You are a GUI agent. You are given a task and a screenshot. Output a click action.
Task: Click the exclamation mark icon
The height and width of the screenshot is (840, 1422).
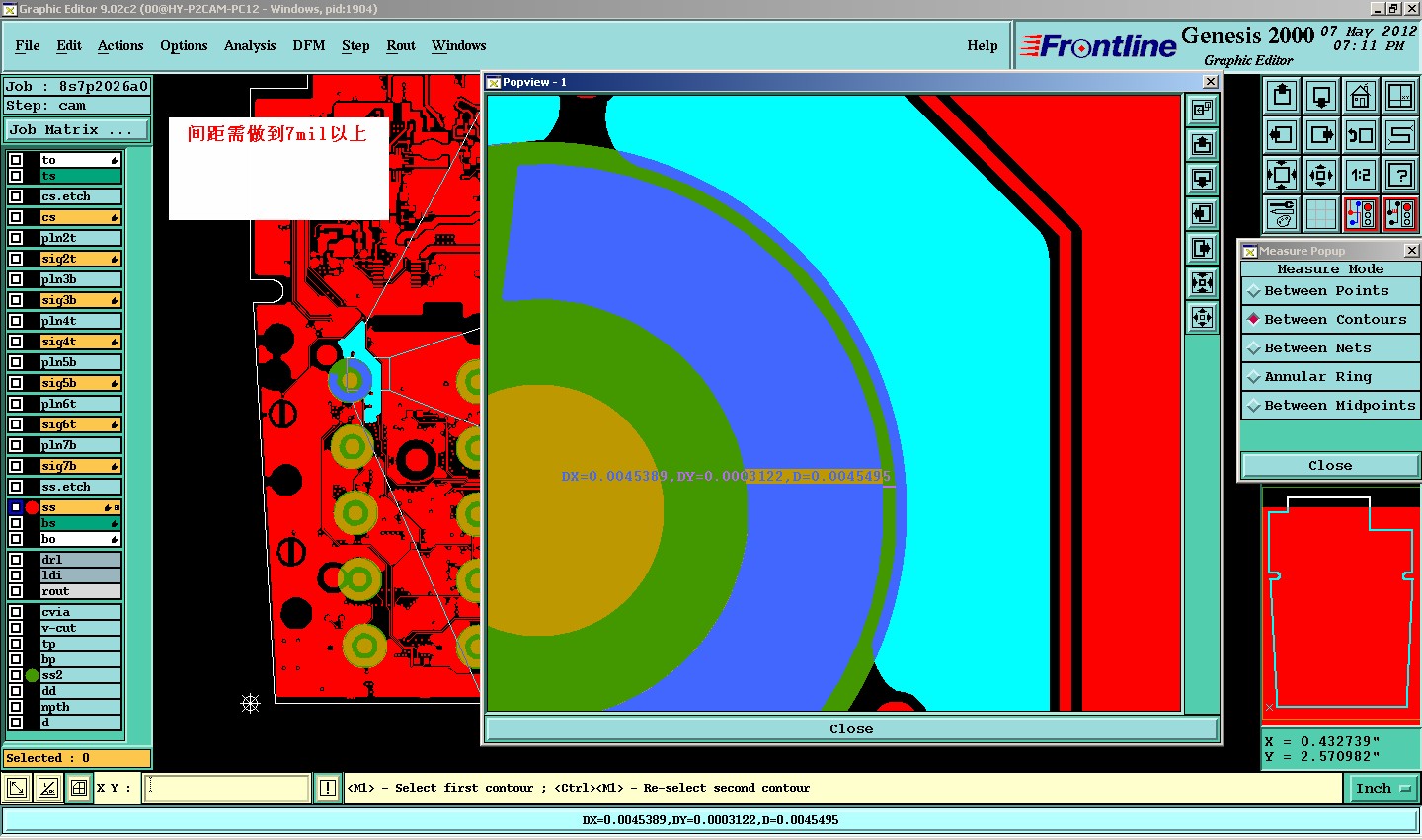pyautogui.click(x=328, y=788)
